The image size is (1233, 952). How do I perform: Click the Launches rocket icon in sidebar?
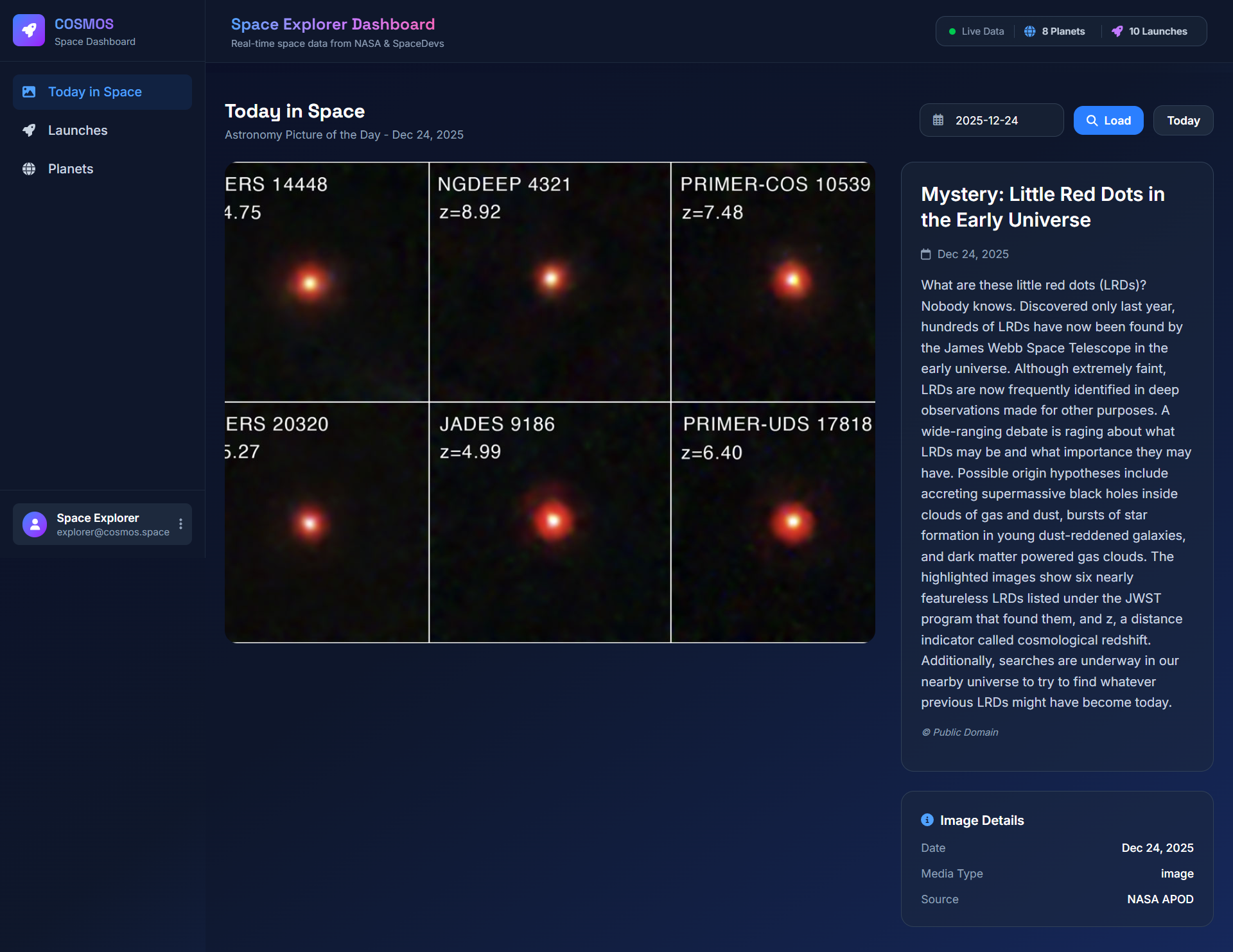pos(29,130)
